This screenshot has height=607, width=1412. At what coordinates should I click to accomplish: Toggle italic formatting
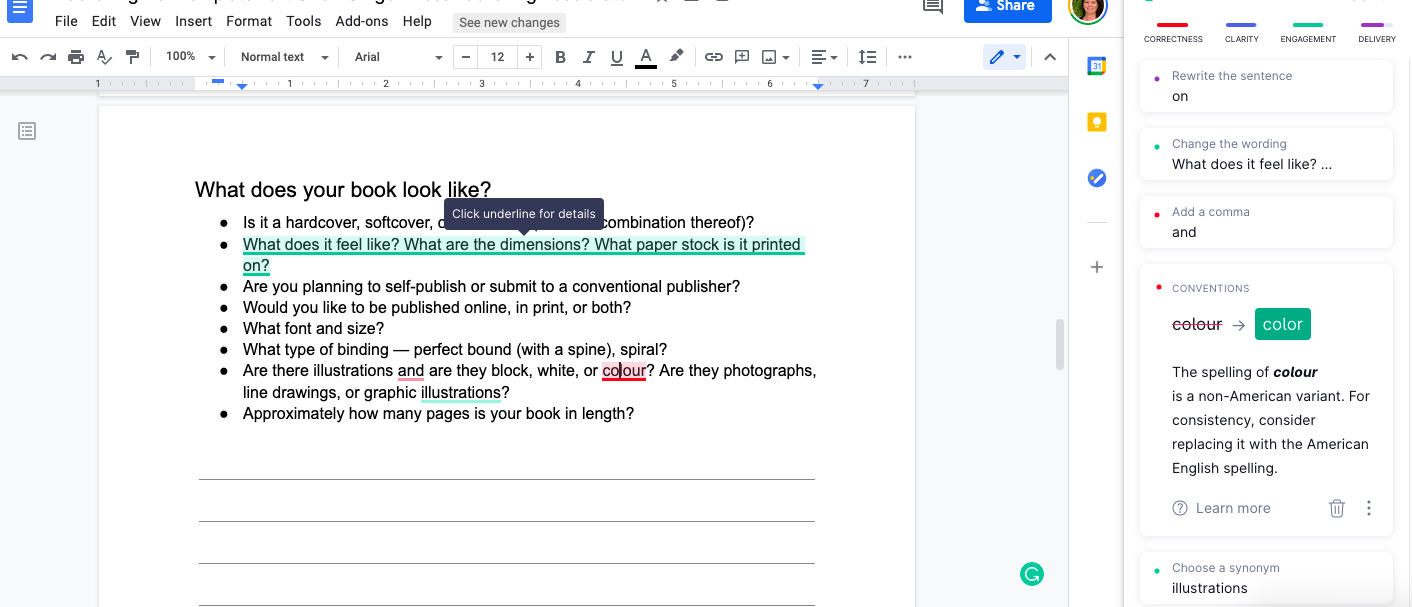pos(589,56)
